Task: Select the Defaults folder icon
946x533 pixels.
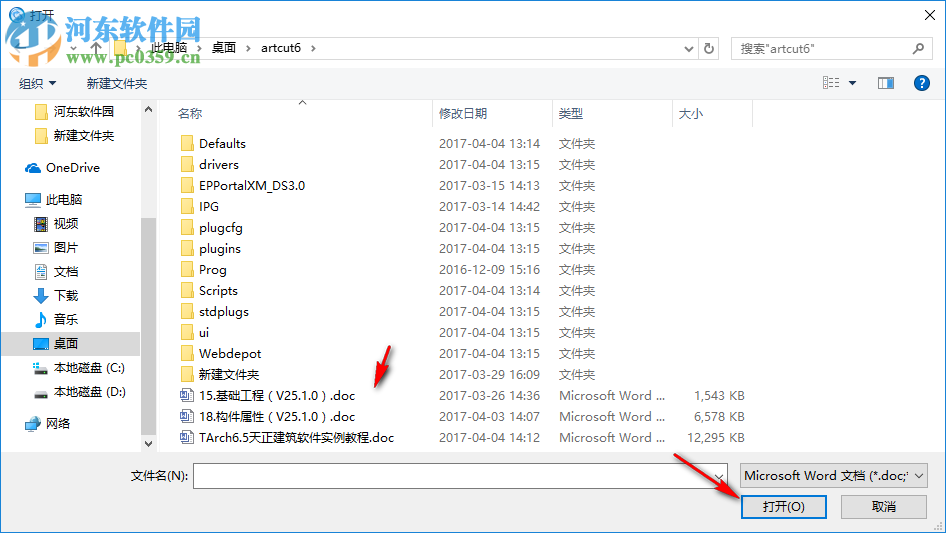Action: pos(187,144)
